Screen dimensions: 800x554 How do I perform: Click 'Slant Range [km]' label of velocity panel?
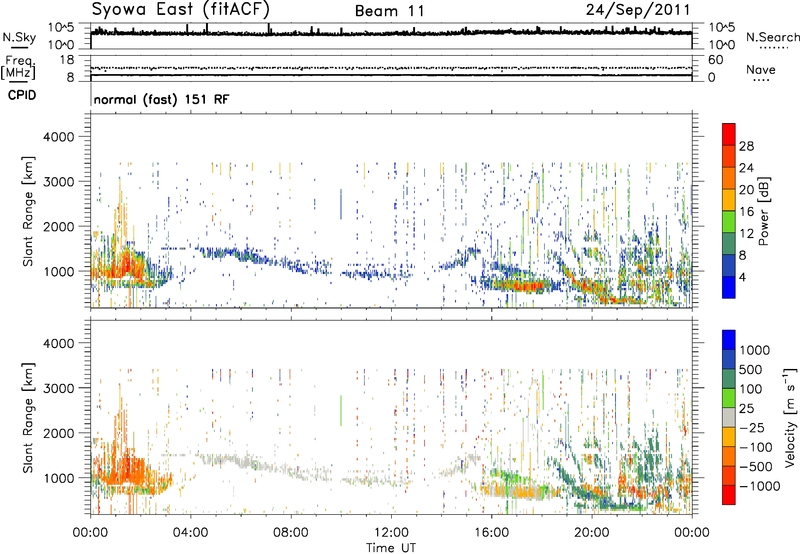[28, 418]
